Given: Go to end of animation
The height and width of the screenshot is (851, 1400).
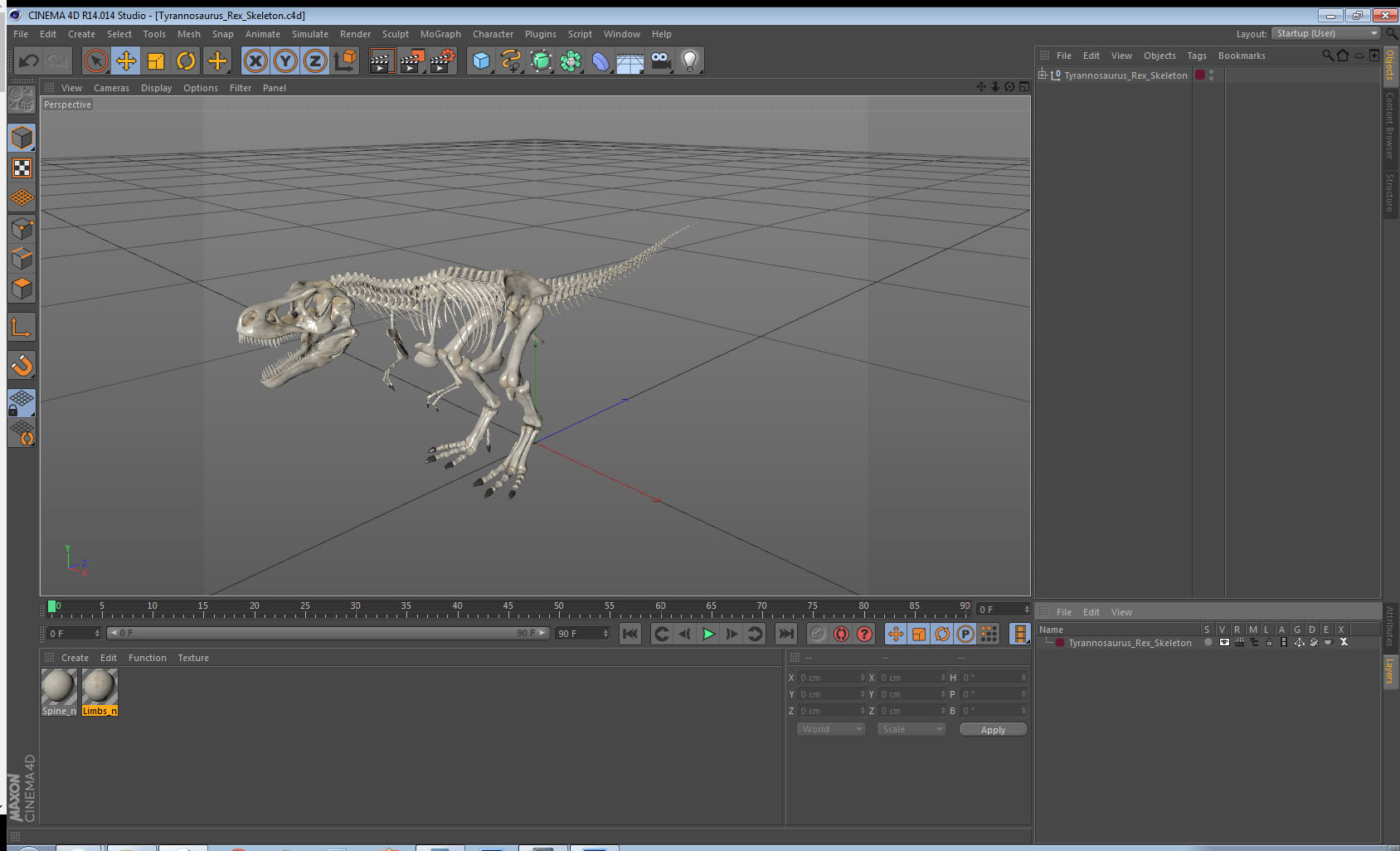Looking at the screenshot, I should (785, 634).
